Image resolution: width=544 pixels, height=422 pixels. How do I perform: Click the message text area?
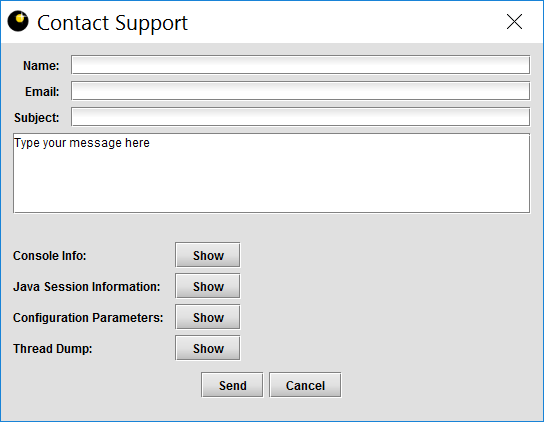[272, 173]
